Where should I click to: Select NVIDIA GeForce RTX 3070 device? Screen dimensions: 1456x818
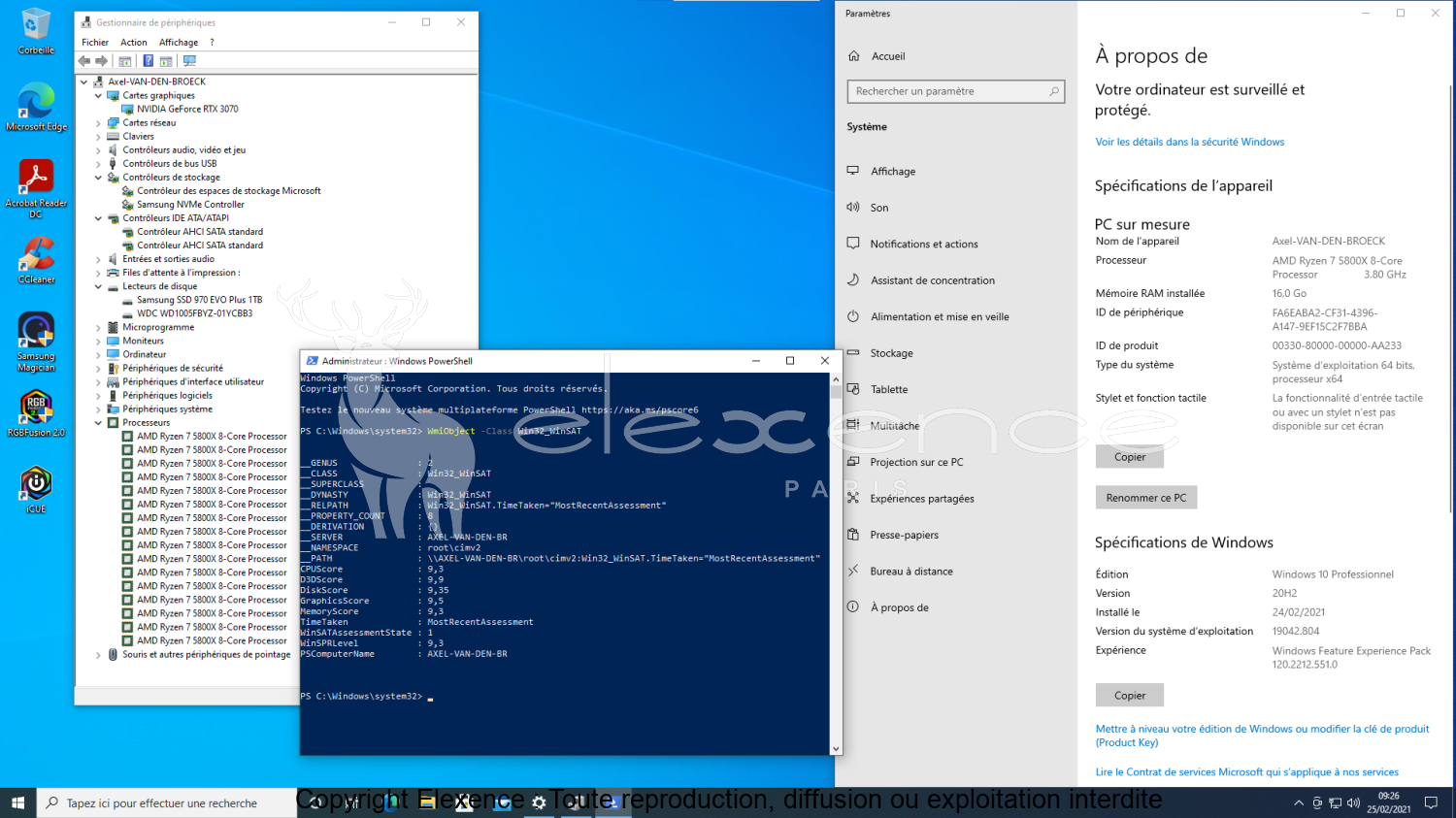[x=187, y=110]
